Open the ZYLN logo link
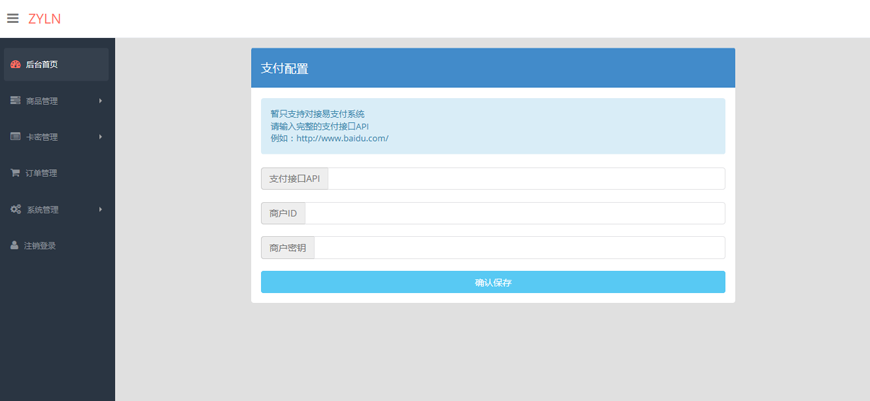The width and height of the screenshot is (870, 401). (44, 19)
